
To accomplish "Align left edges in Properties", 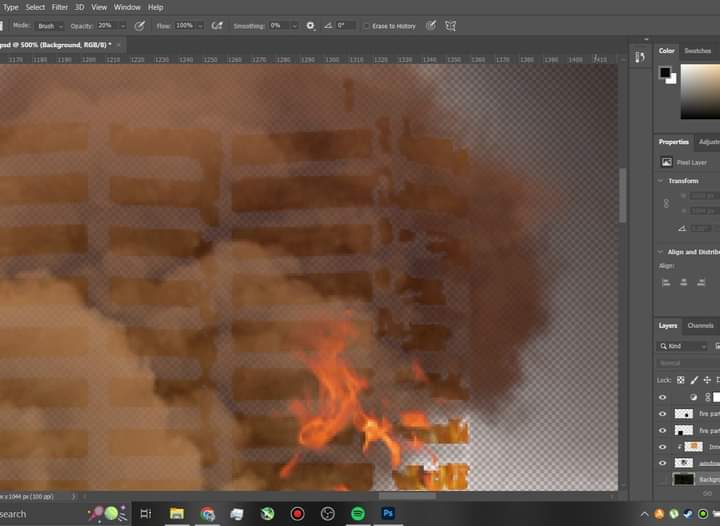I will pos(666,282).
